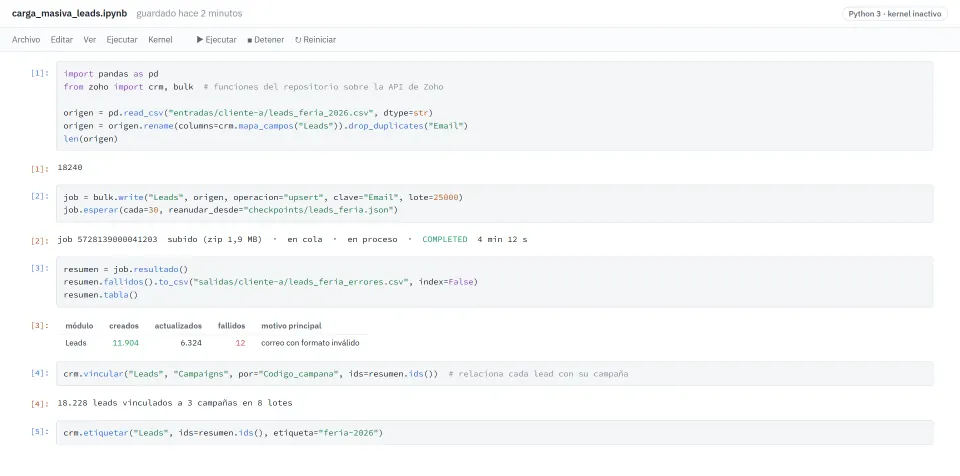Click the 'guardado hace 2 minutos' status
Image resolution: width=960 pixels, height=476 pixels.
click(189, 13)
